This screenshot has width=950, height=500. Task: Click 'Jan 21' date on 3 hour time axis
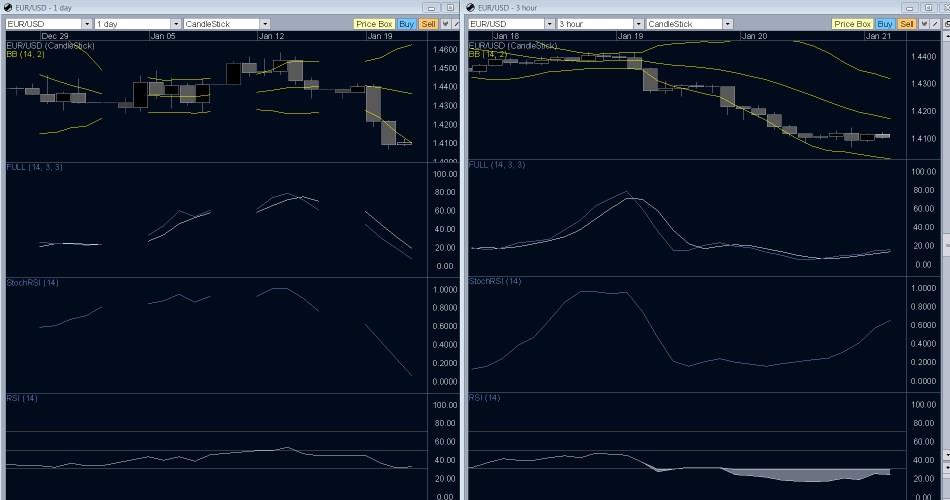(879, 36)
